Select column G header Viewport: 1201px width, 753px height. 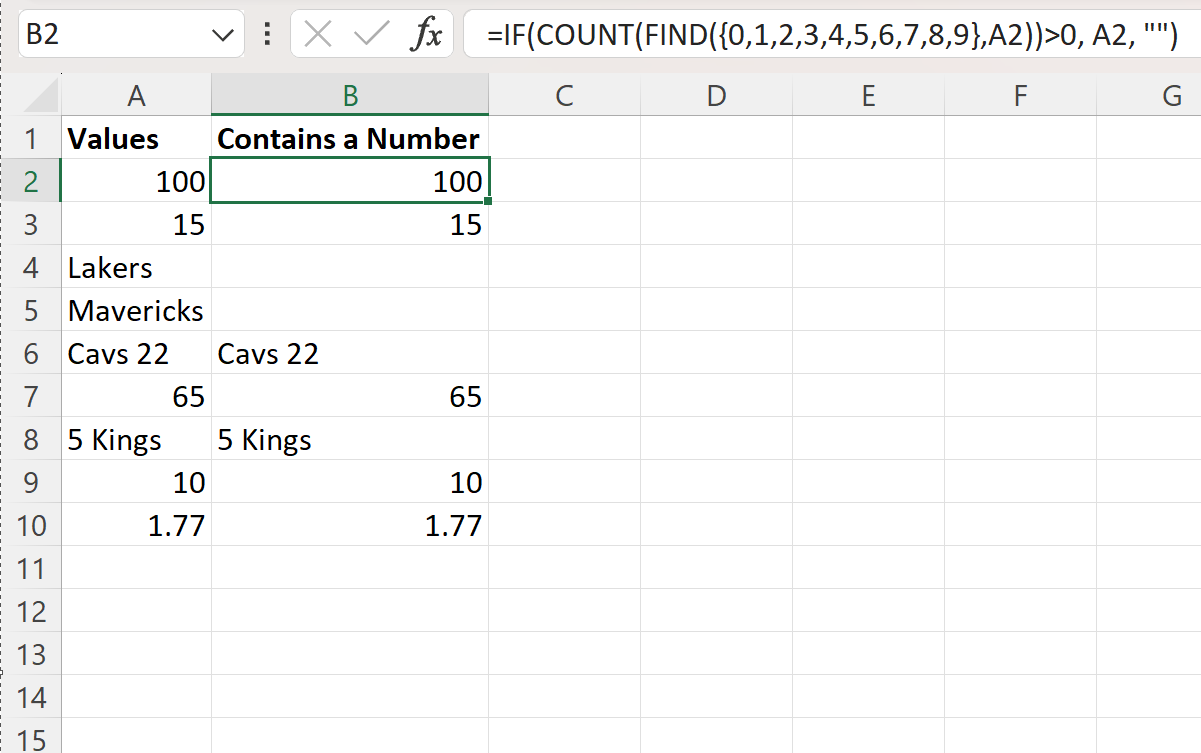pyautogui.click(x=1170, y=95)
